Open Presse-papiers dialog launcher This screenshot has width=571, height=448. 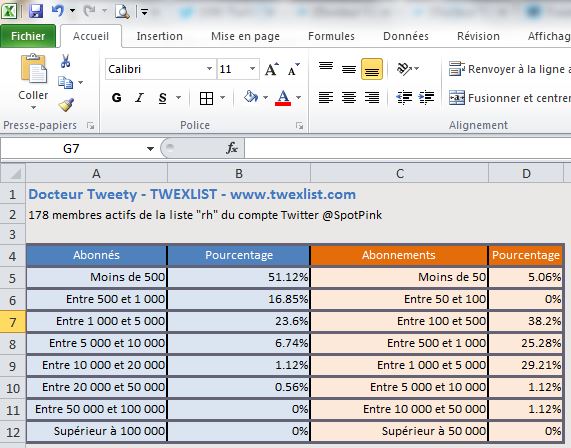[x=90, y=126]
